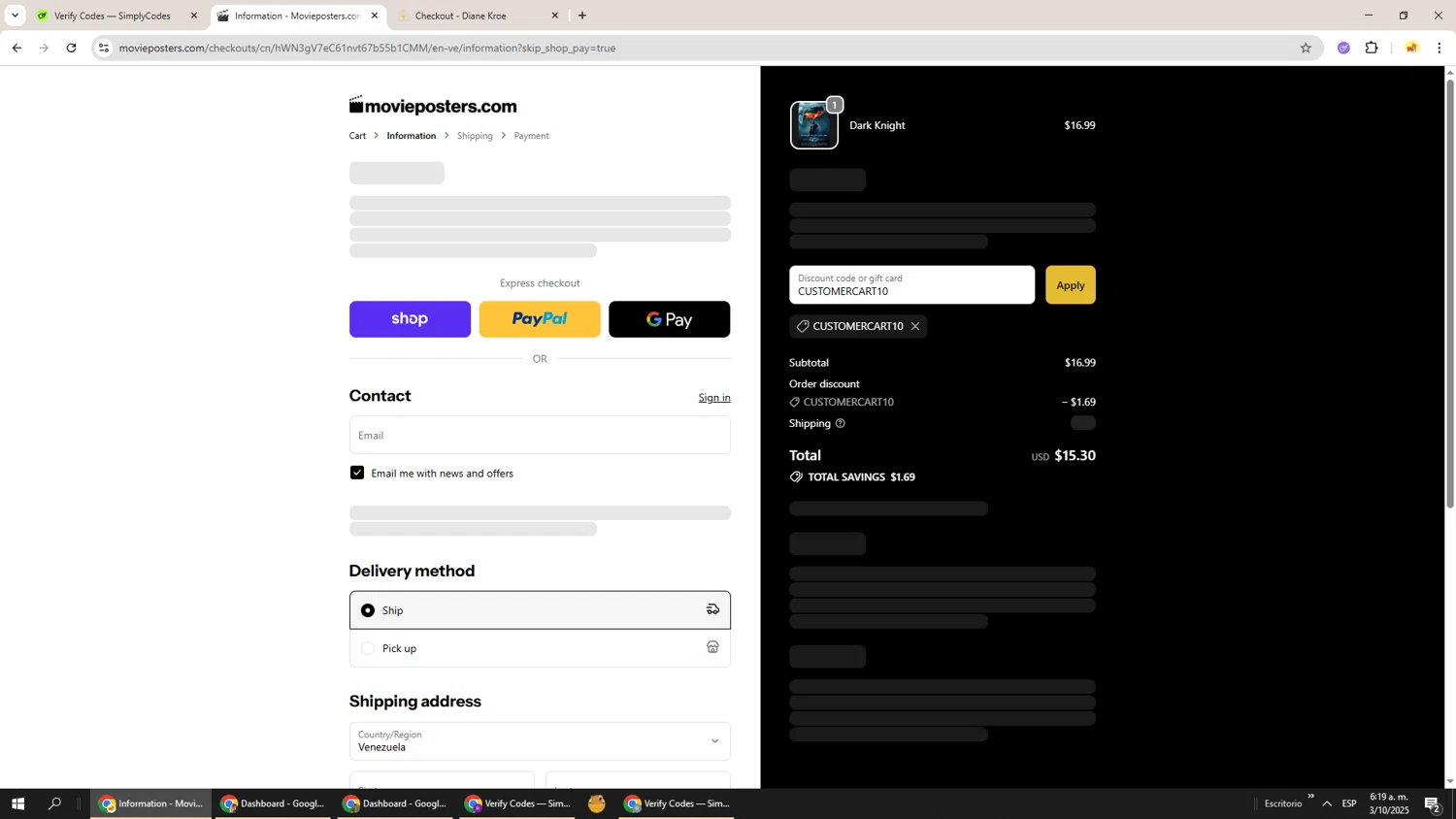Open the notifications center icon
This screenshot has height=819, width=1456.
tap(1432, 803)
